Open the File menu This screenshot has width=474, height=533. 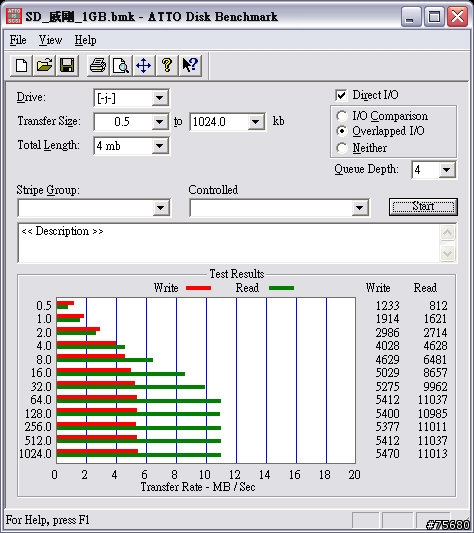pyautogui.click(x=18, y=40)
